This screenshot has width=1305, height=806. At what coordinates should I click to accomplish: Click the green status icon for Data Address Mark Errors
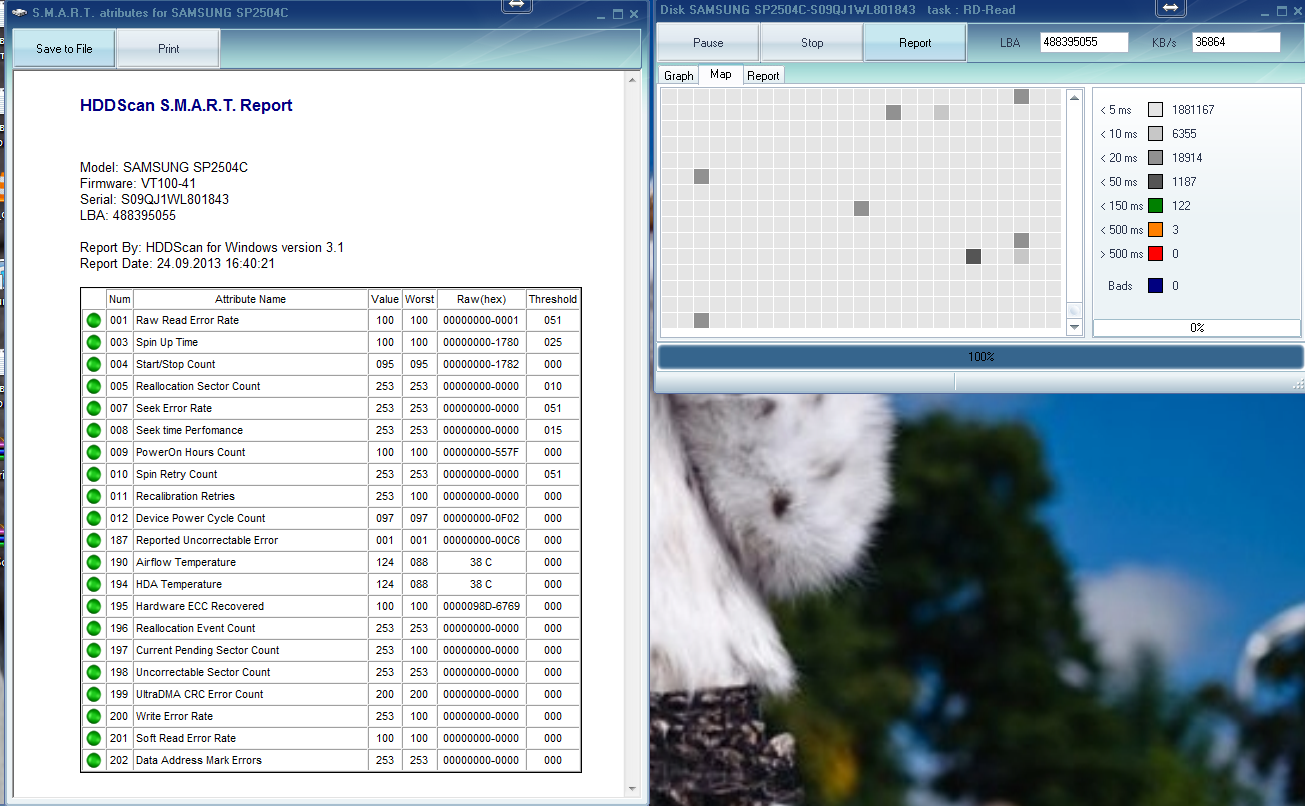pos(94,761)
